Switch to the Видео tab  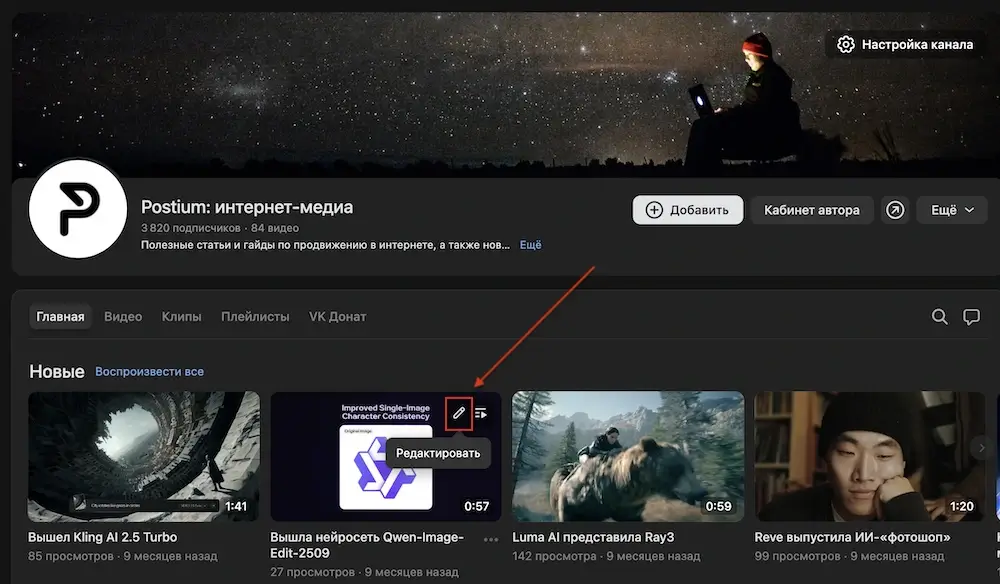[123, 317]
